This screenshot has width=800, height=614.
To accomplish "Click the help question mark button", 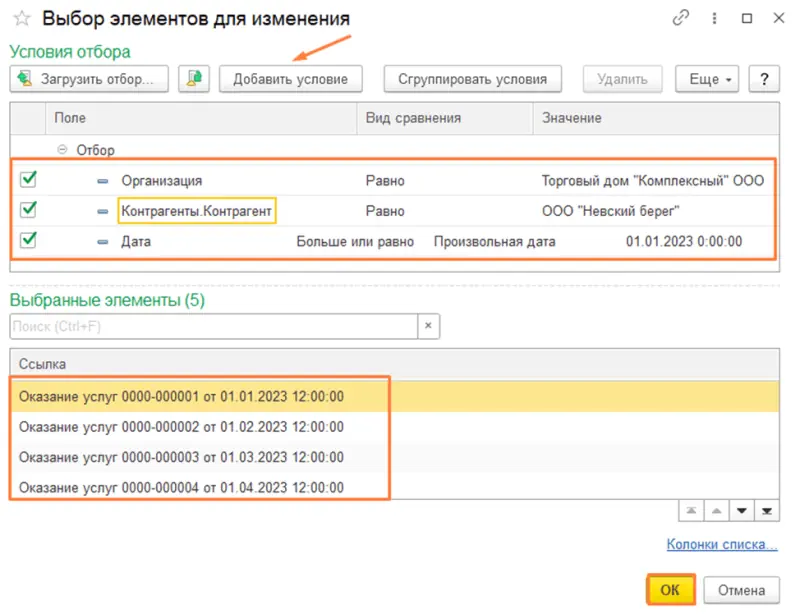I will coord(764,79).
